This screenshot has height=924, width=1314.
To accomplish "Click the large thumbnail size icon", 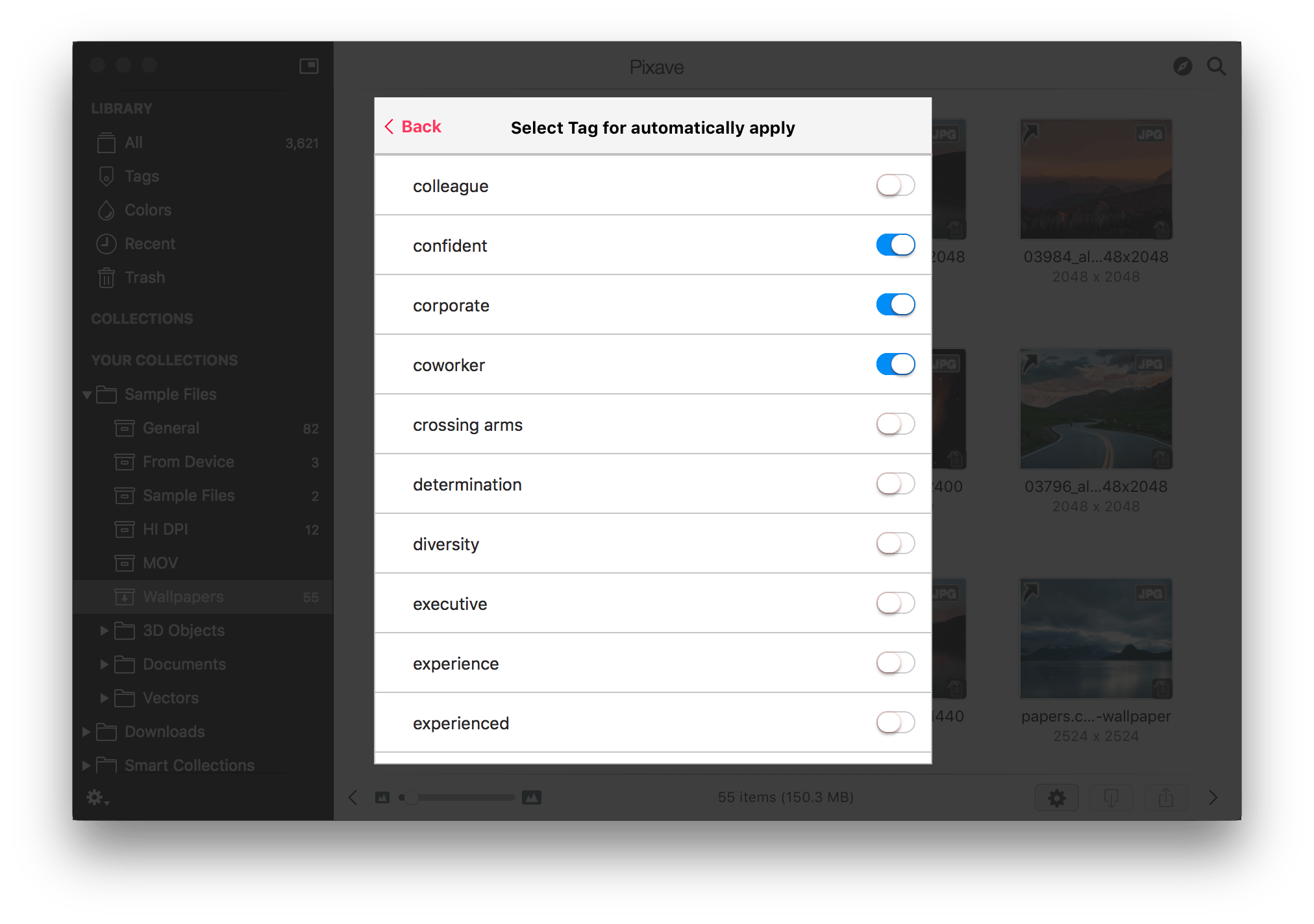I will click(x=532, y=797).
